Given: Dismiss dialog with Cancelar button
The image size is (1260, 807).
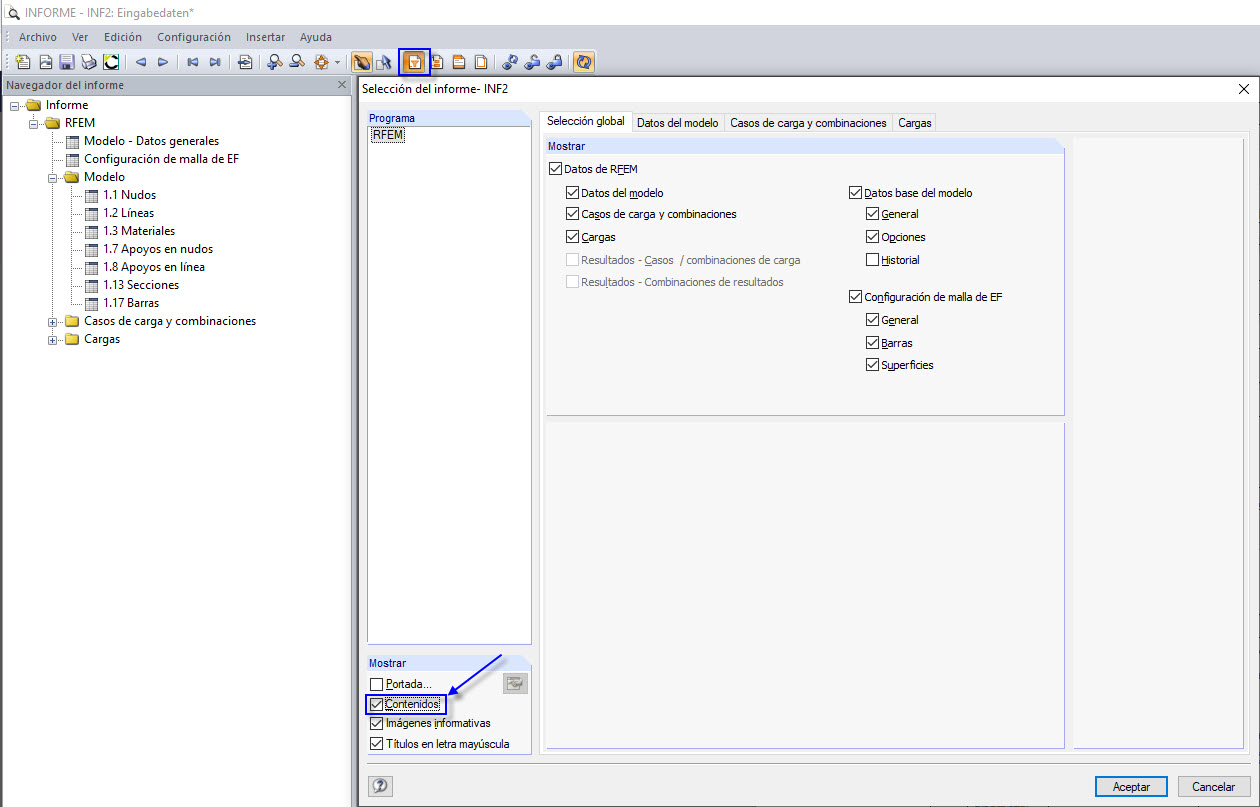Looking at the screenshot, I should tap(1214, 787).
